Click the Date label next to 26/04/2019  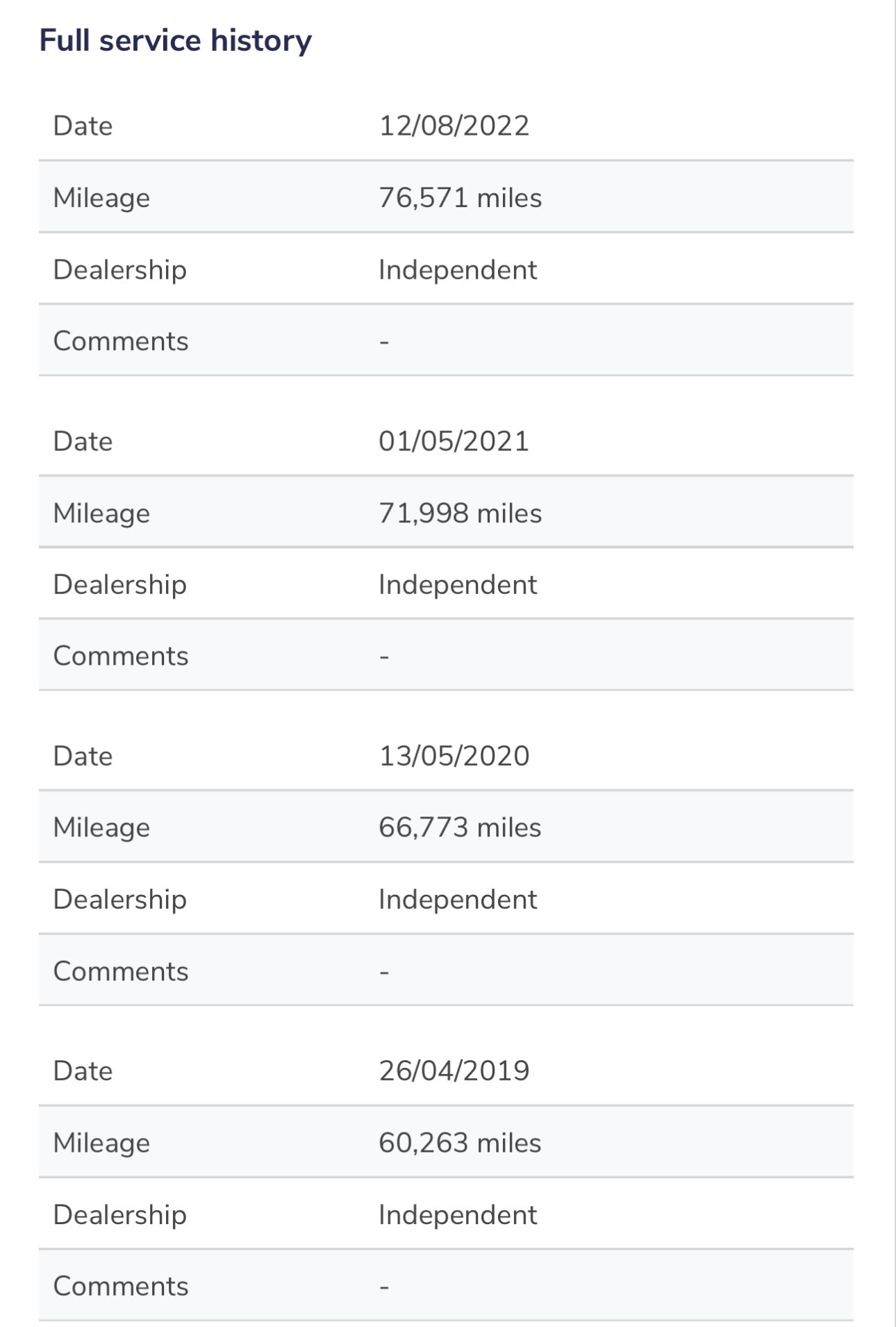click(x=83, y=1071)
